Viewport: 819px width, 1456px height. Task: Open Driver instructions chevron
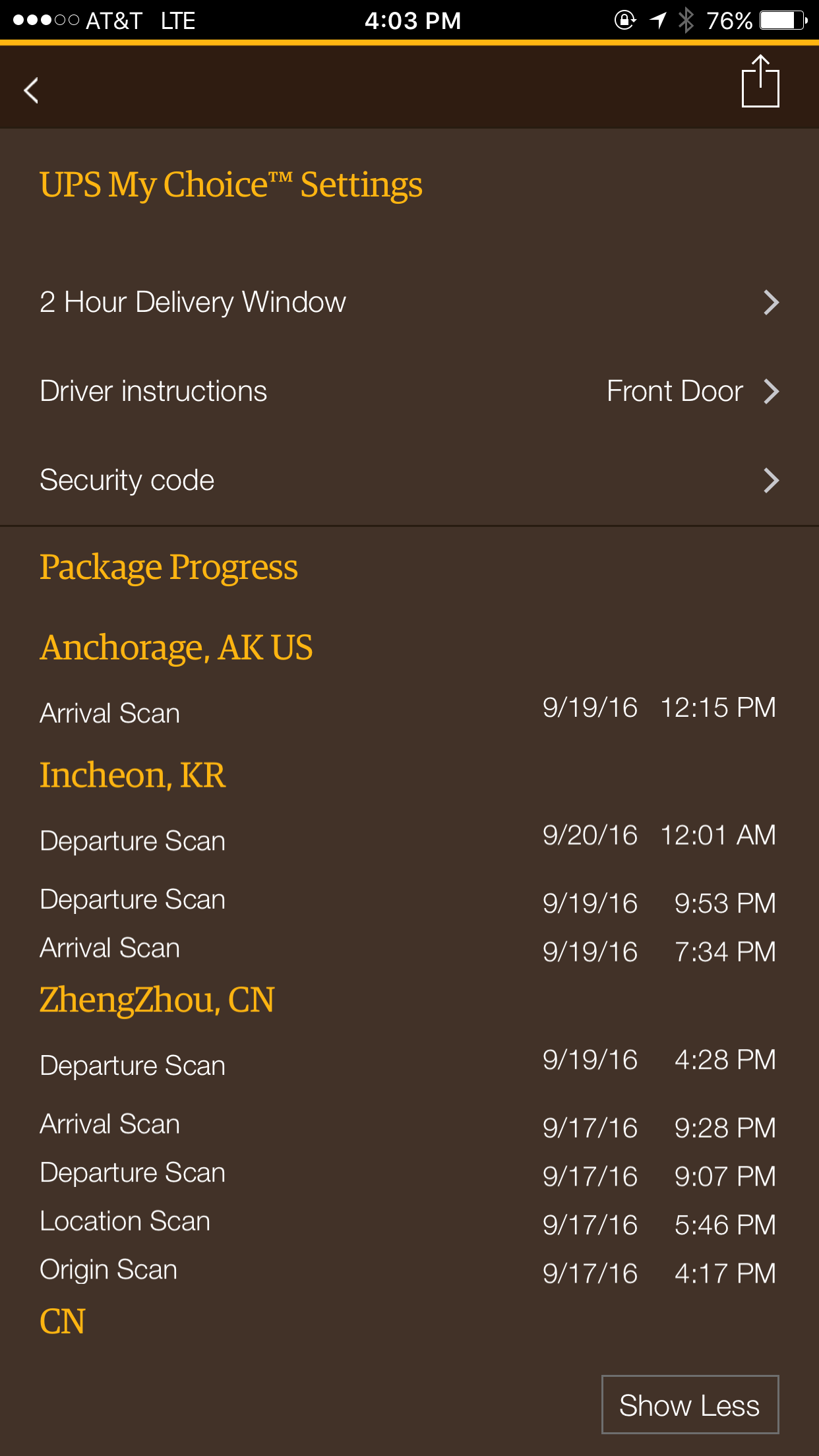[771, 391]
